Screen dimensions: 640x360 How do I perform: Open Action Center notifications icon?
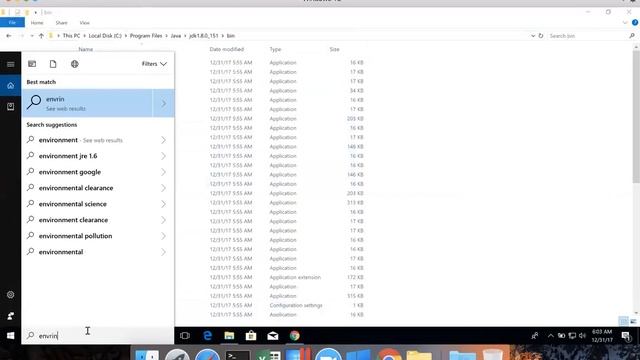(x=626, y=336)
